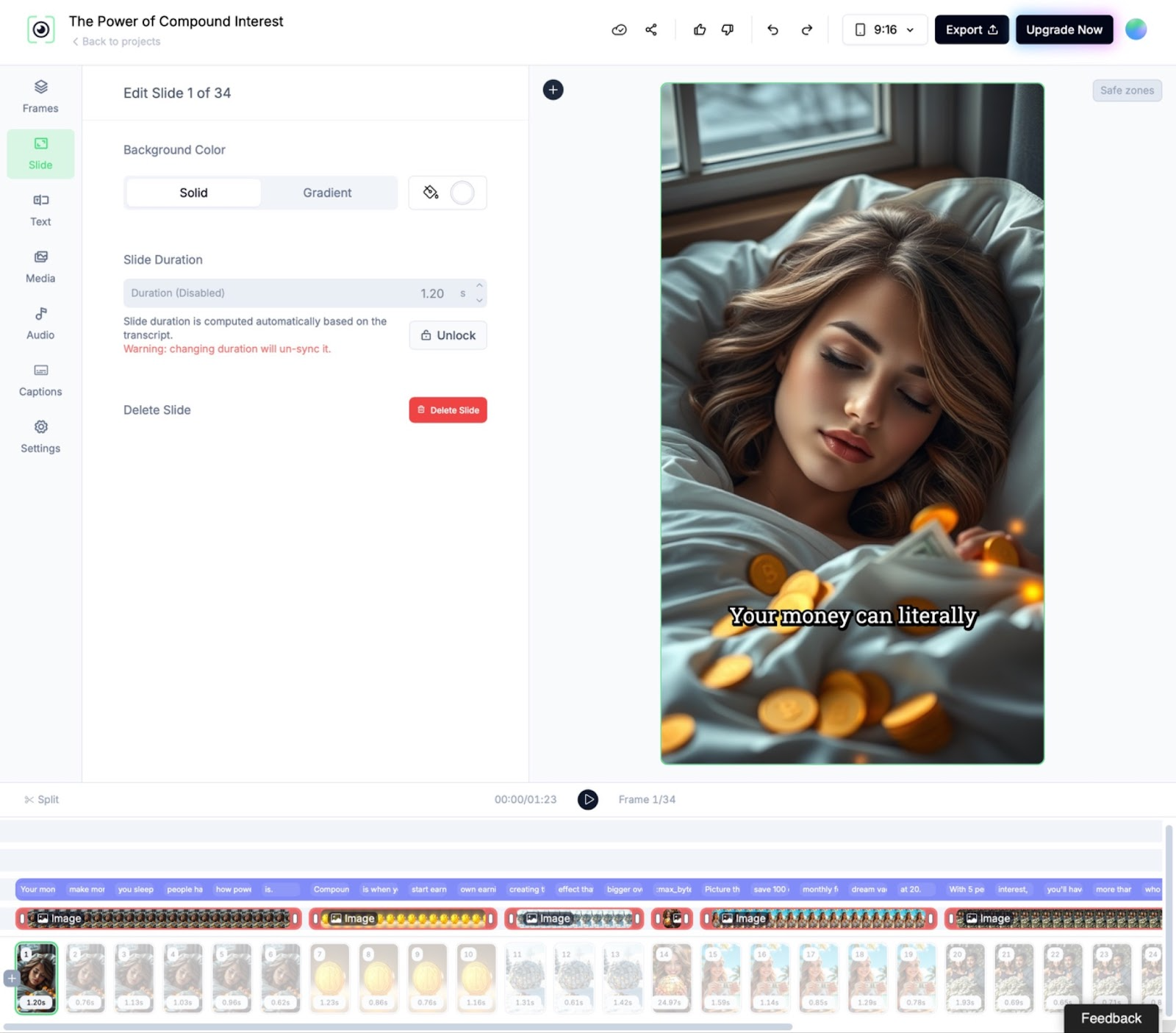This screenshot has width=1176, height=1033.
Task: Open the Media panel
Action: [x=40, y=267]
